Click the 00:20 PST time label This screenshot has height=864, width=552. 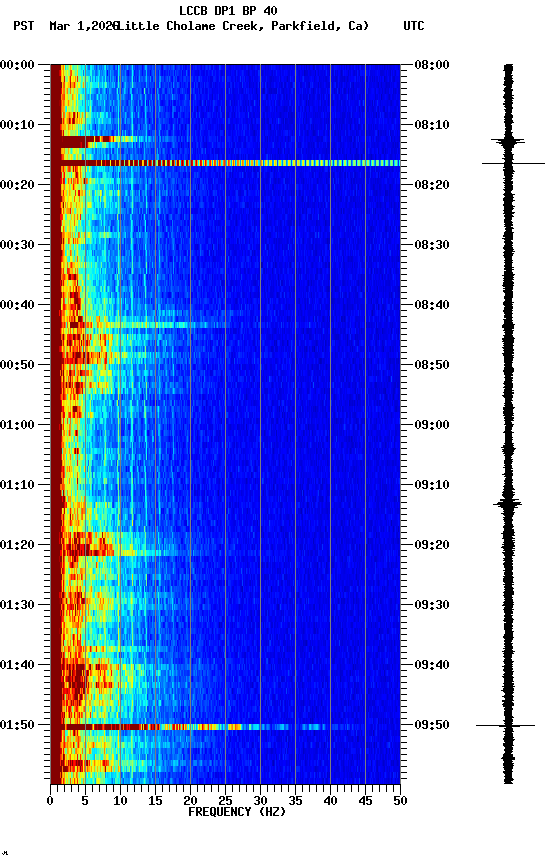[x=17, y=185]
